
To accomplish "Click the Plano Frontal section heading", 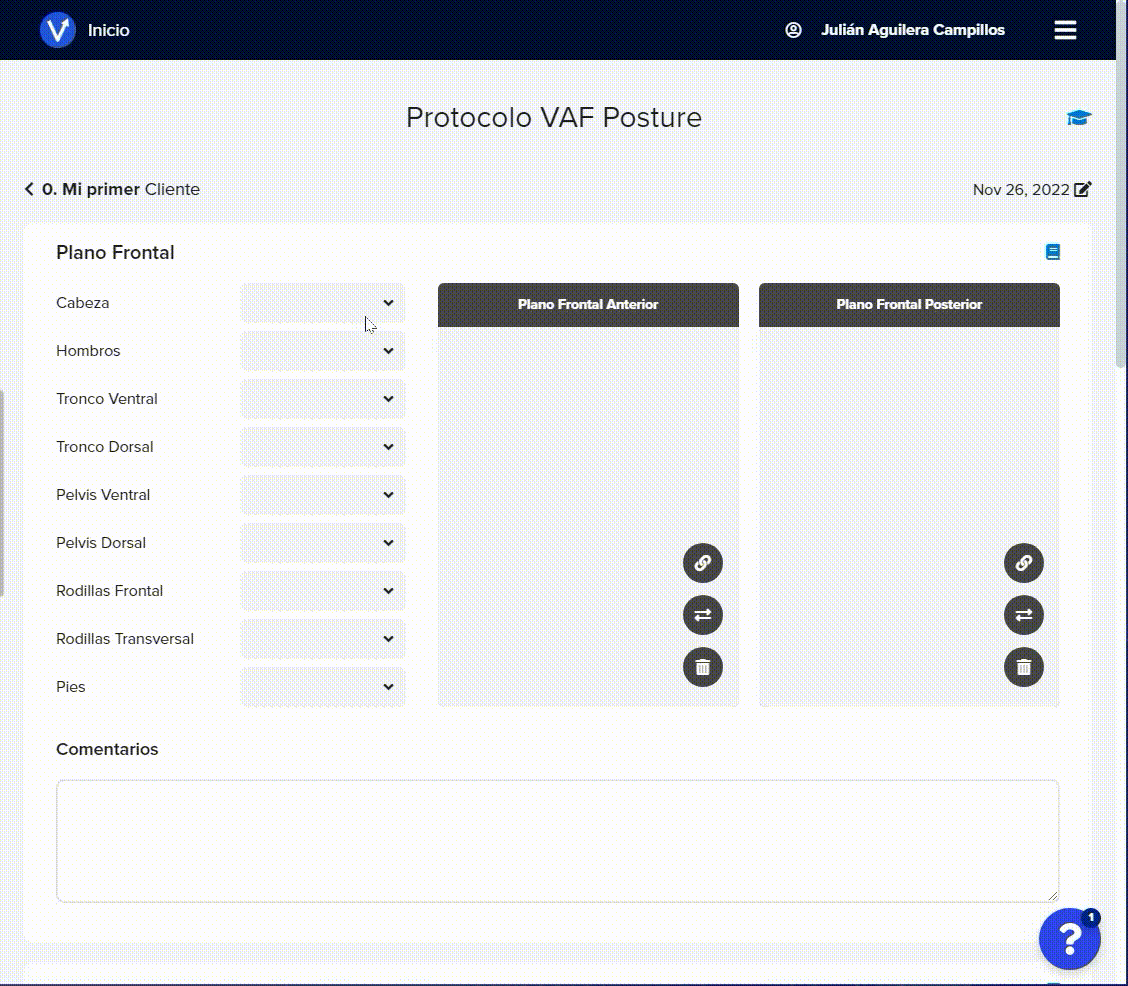I will [115, 252].
